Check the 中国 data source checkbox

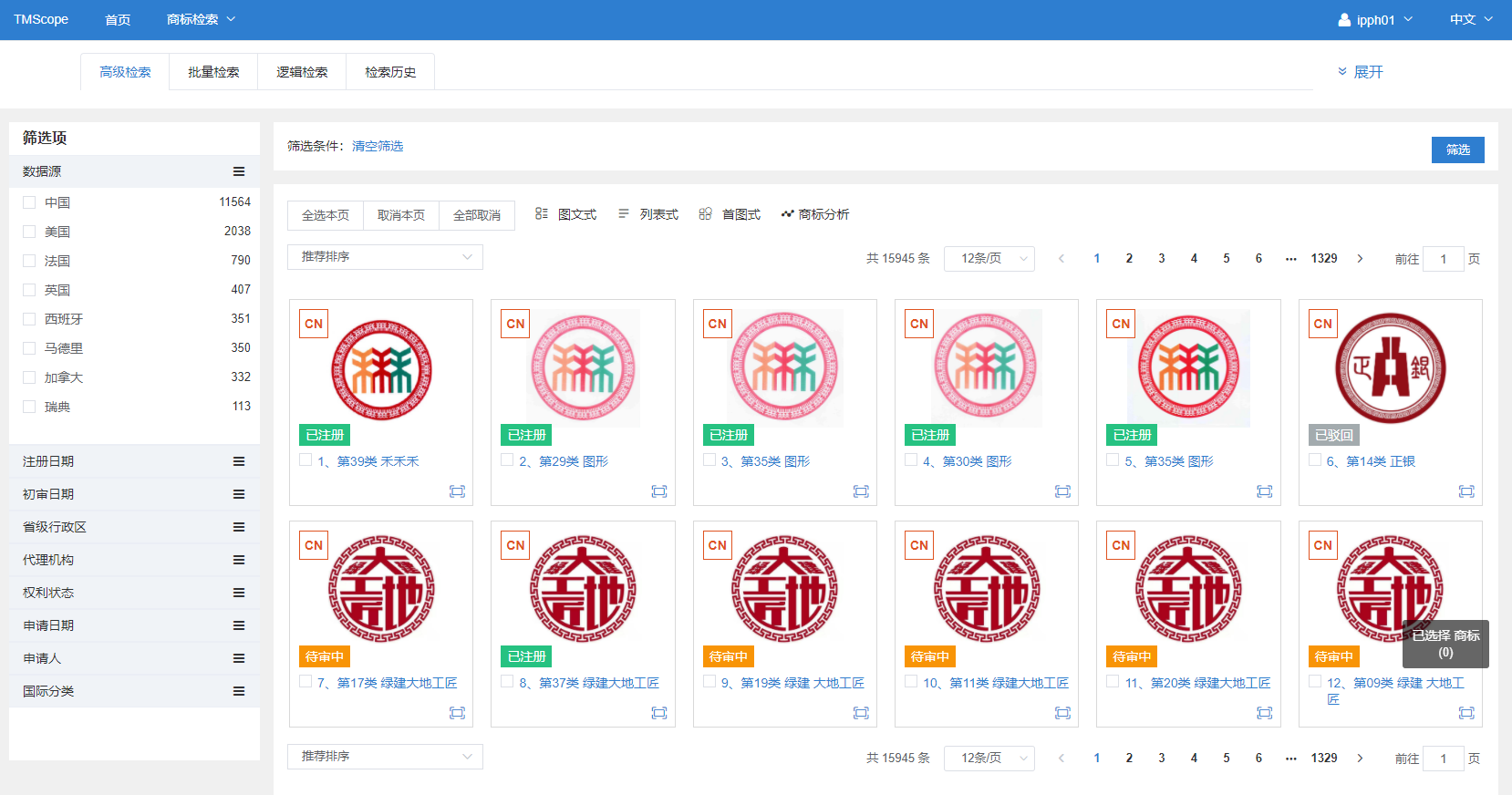tap(29, 202)
